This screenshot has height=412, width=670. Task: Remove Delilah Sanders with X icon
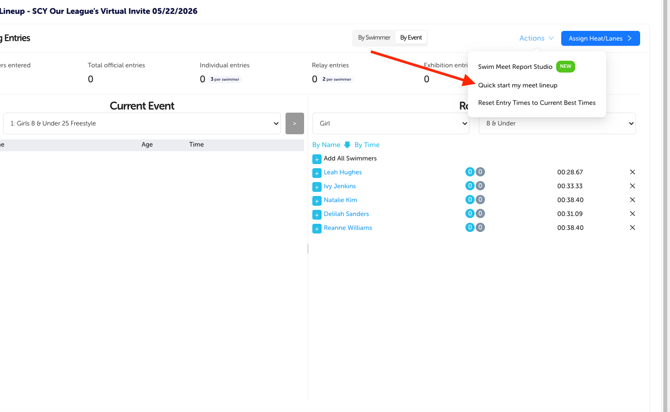tap(632, 214)
